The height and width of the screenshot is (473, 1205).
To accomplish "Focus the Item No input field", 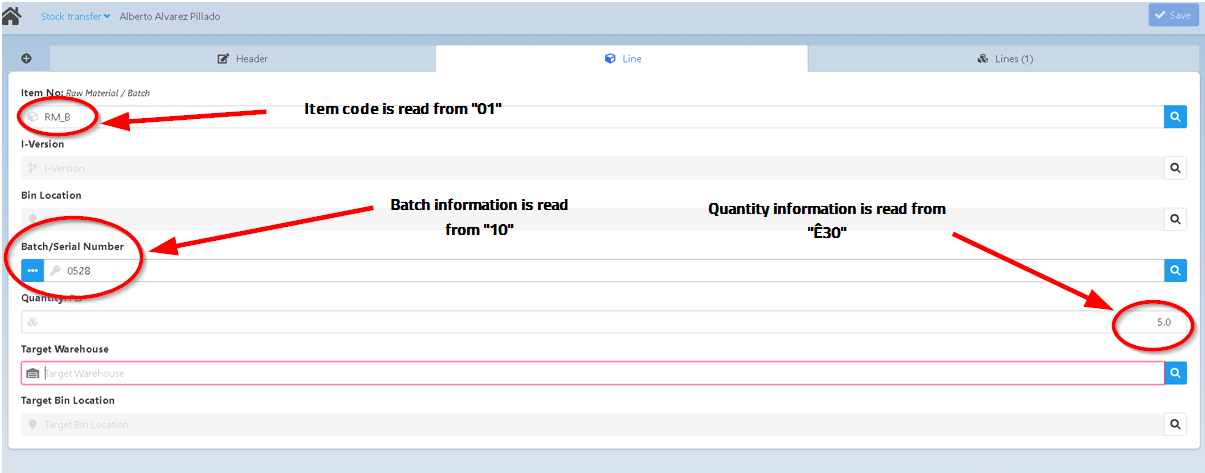I will coord(600,117).
